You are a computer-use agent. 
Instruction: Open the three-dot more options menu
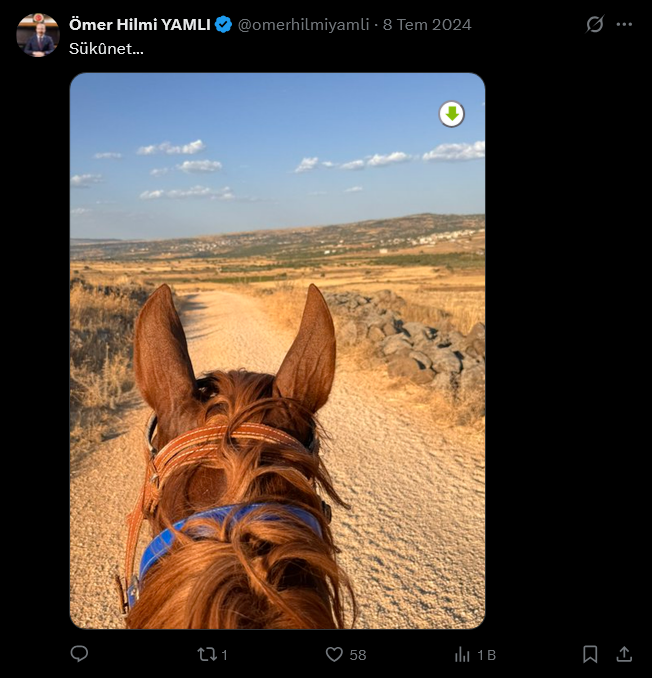[624, 24]
